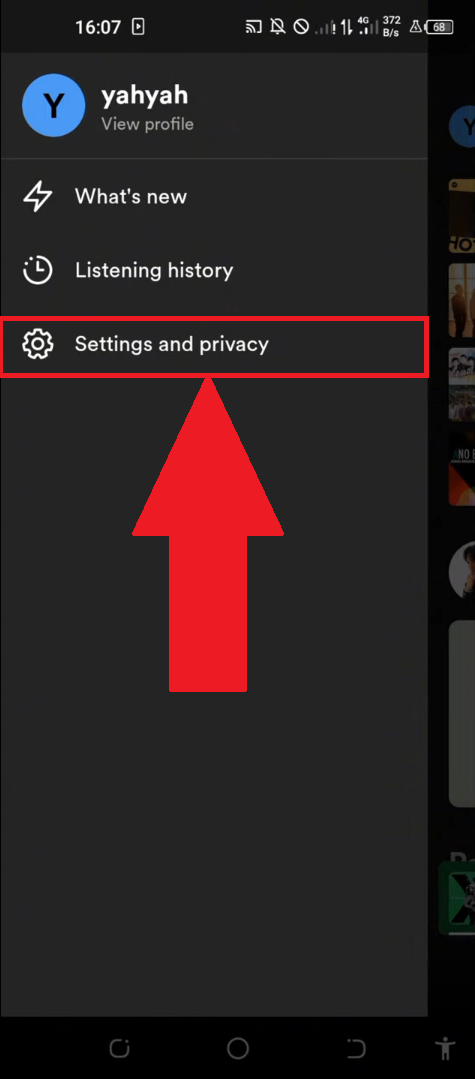This screenshot has width=475, height=1079.
Task: Tap the yahyah username
Action: [x=145, y=95]
